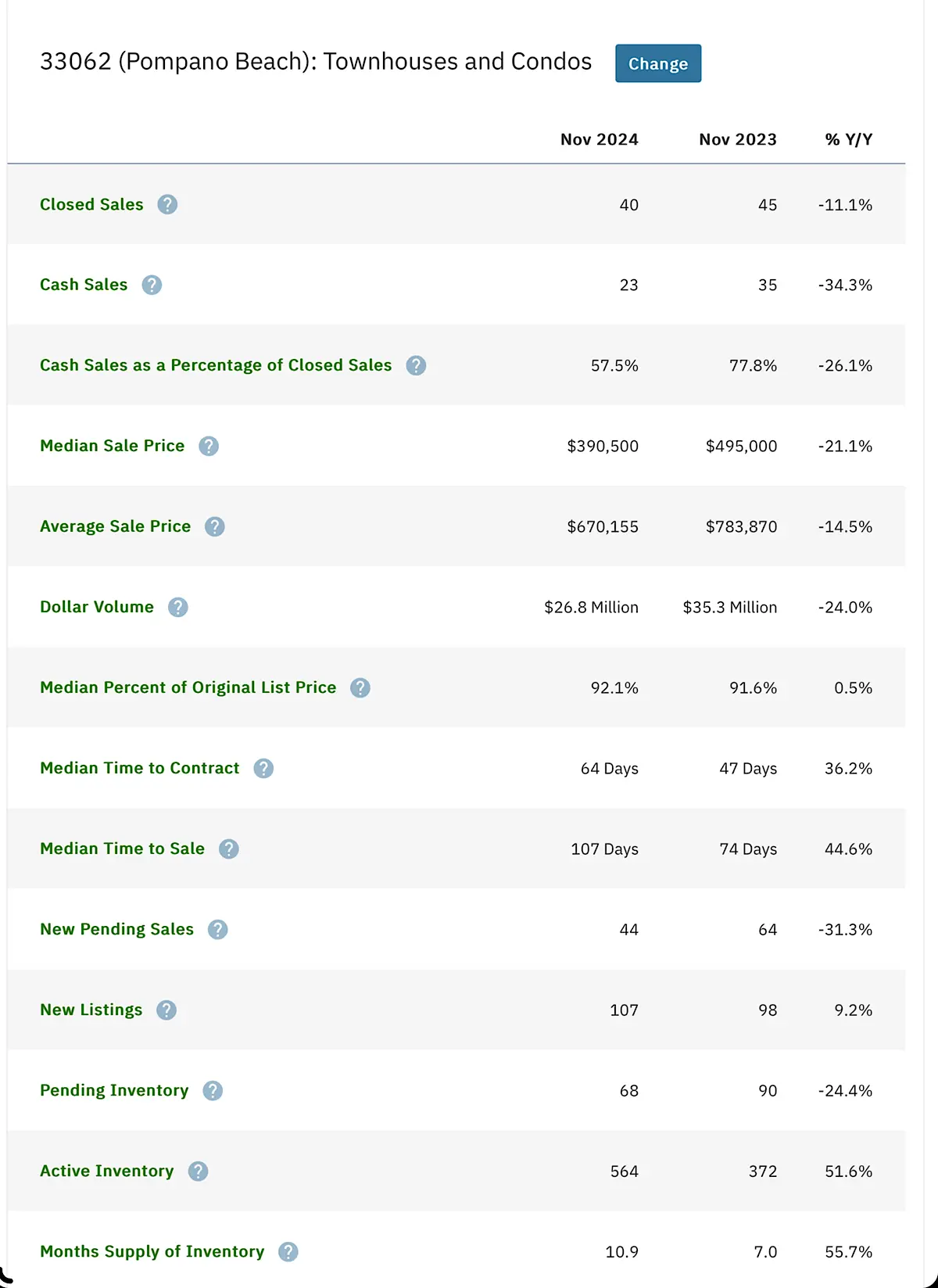This screenshot has width=938, height=1288.
Task: Click the Closed Sales label link
Action: (x=91, y=204)
